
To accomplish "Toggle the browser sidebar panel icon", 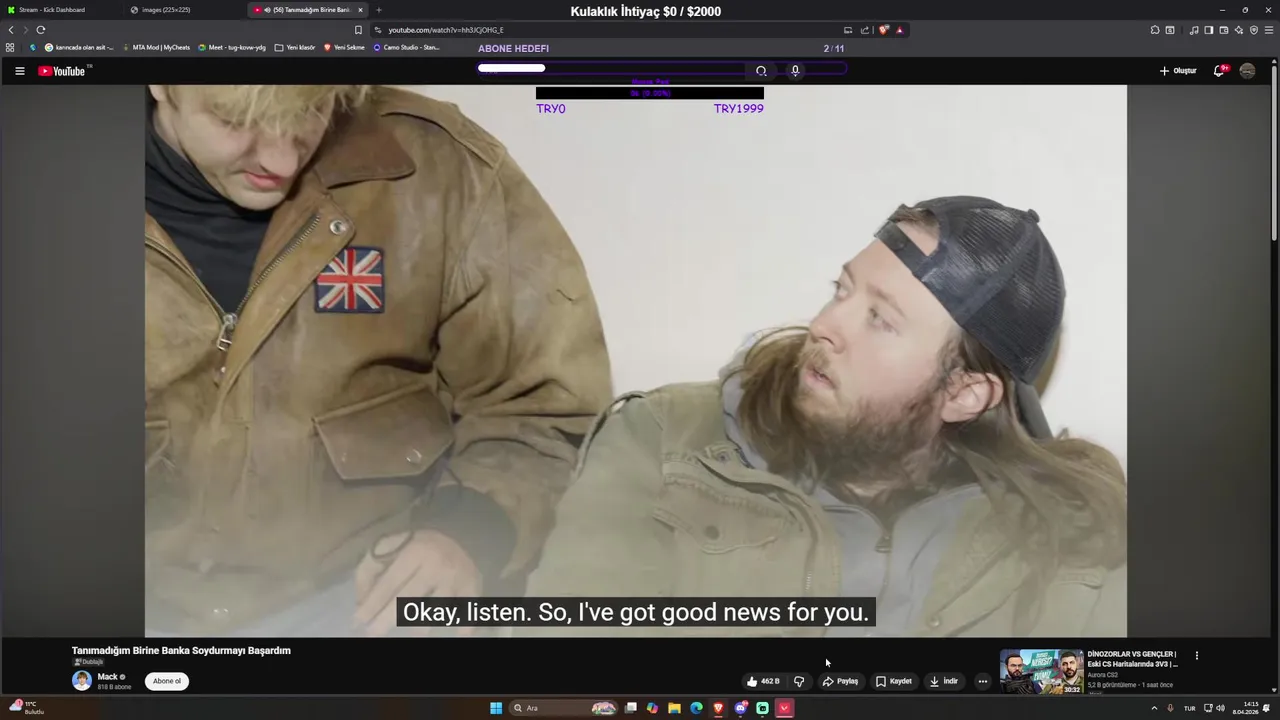I will [1209, 30].
